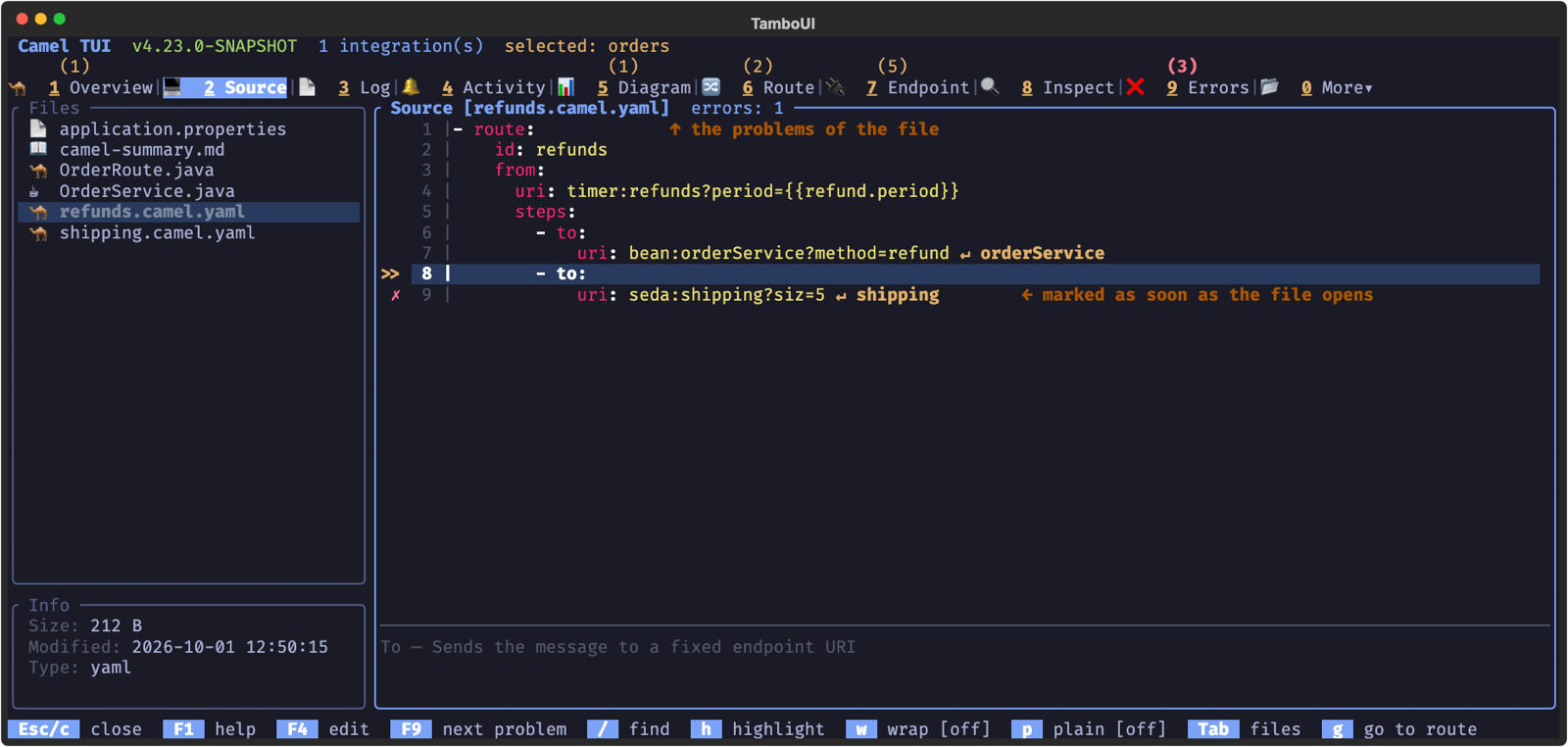Image resolution: width=1568 pixels, height=747 pixels.
Task: Click the coffee cup icon of OrderService.java
Action: click(35, 191)
